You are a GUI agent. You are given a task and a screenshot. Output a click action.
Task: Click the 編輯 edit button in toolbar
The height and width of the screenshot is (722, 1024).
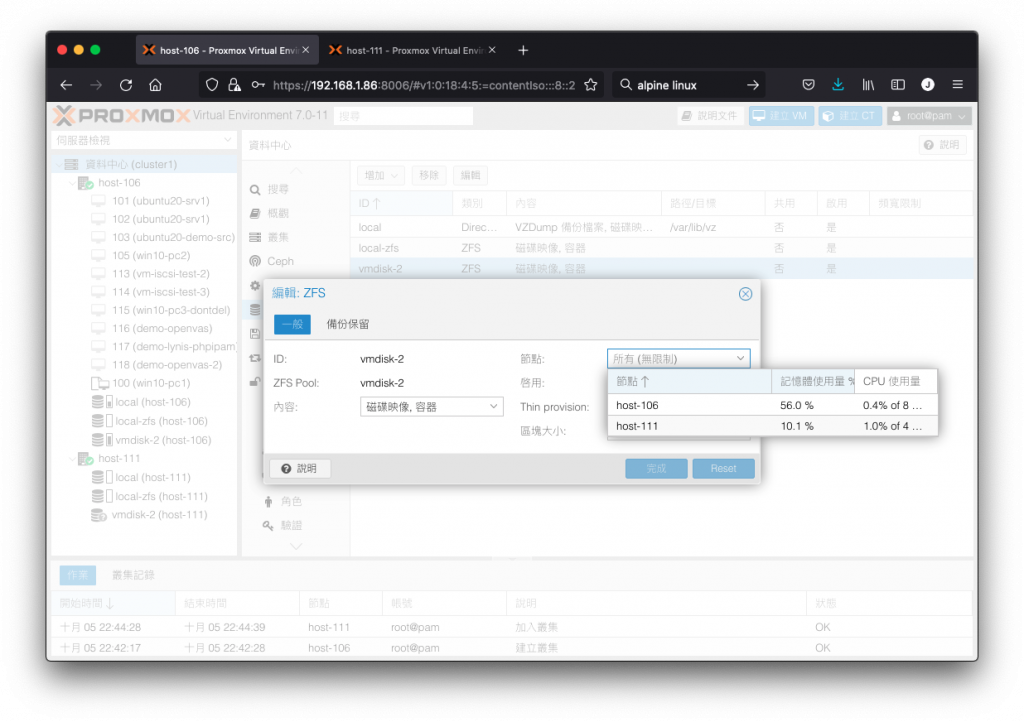click(470, 176)
